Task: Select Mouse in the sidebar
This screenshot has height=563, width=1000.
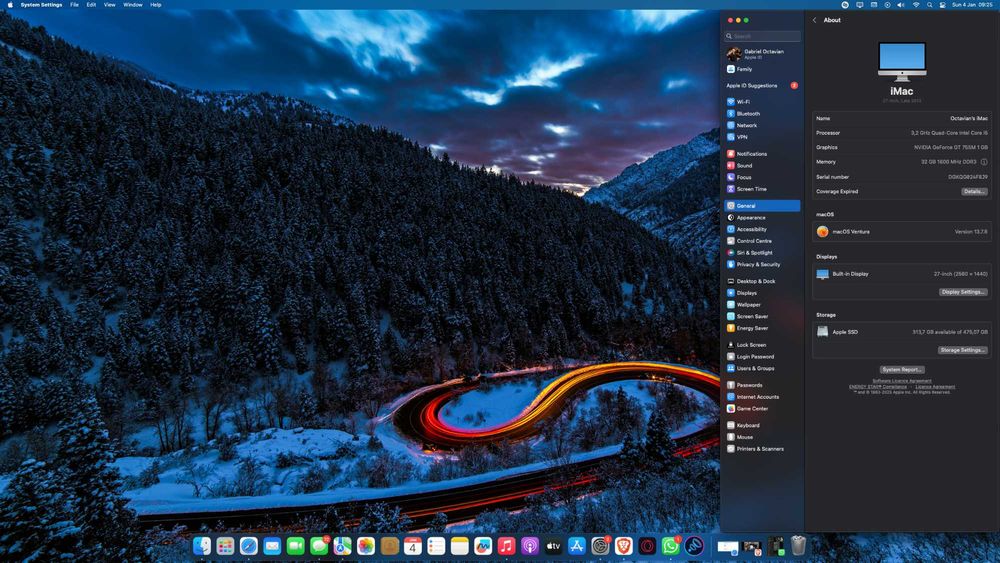Action: [761, 437]
